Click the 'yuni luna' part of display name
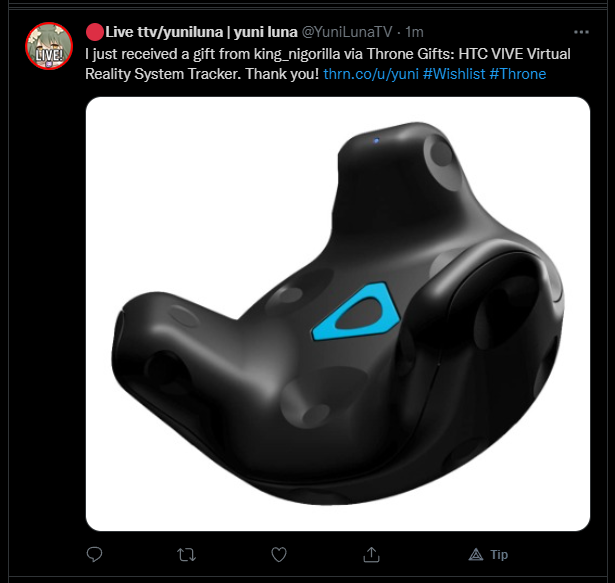 click(266, 32)
